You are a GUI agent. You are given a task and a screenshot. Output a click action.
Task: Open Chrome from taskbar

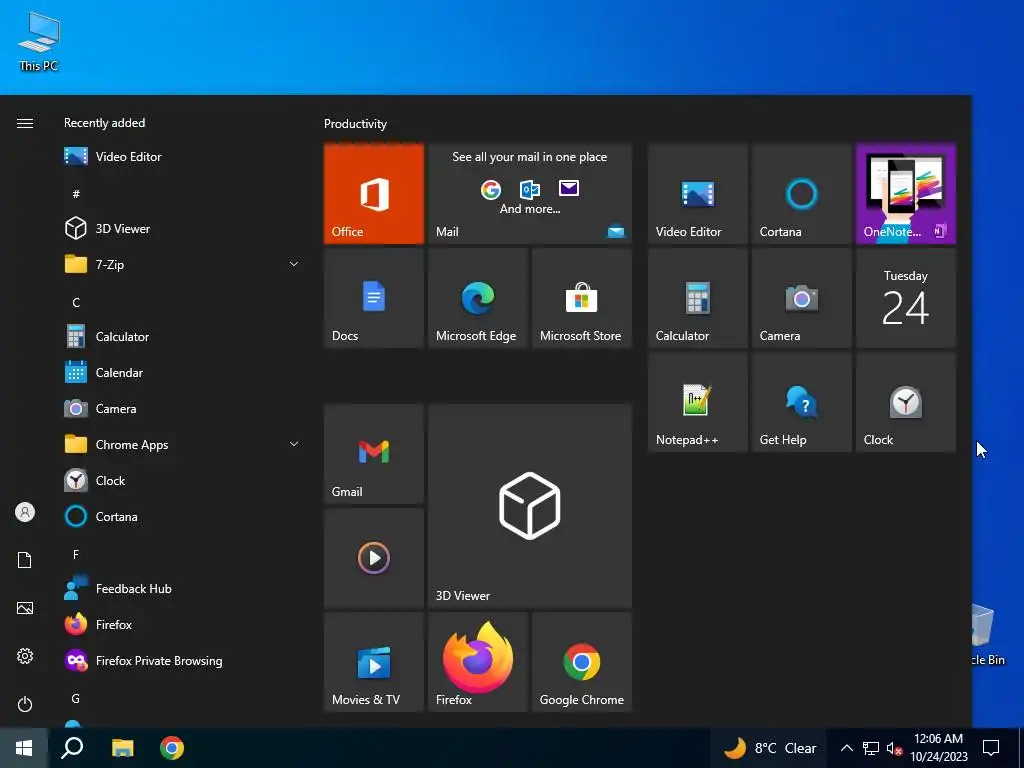click(x=172, y=748)
